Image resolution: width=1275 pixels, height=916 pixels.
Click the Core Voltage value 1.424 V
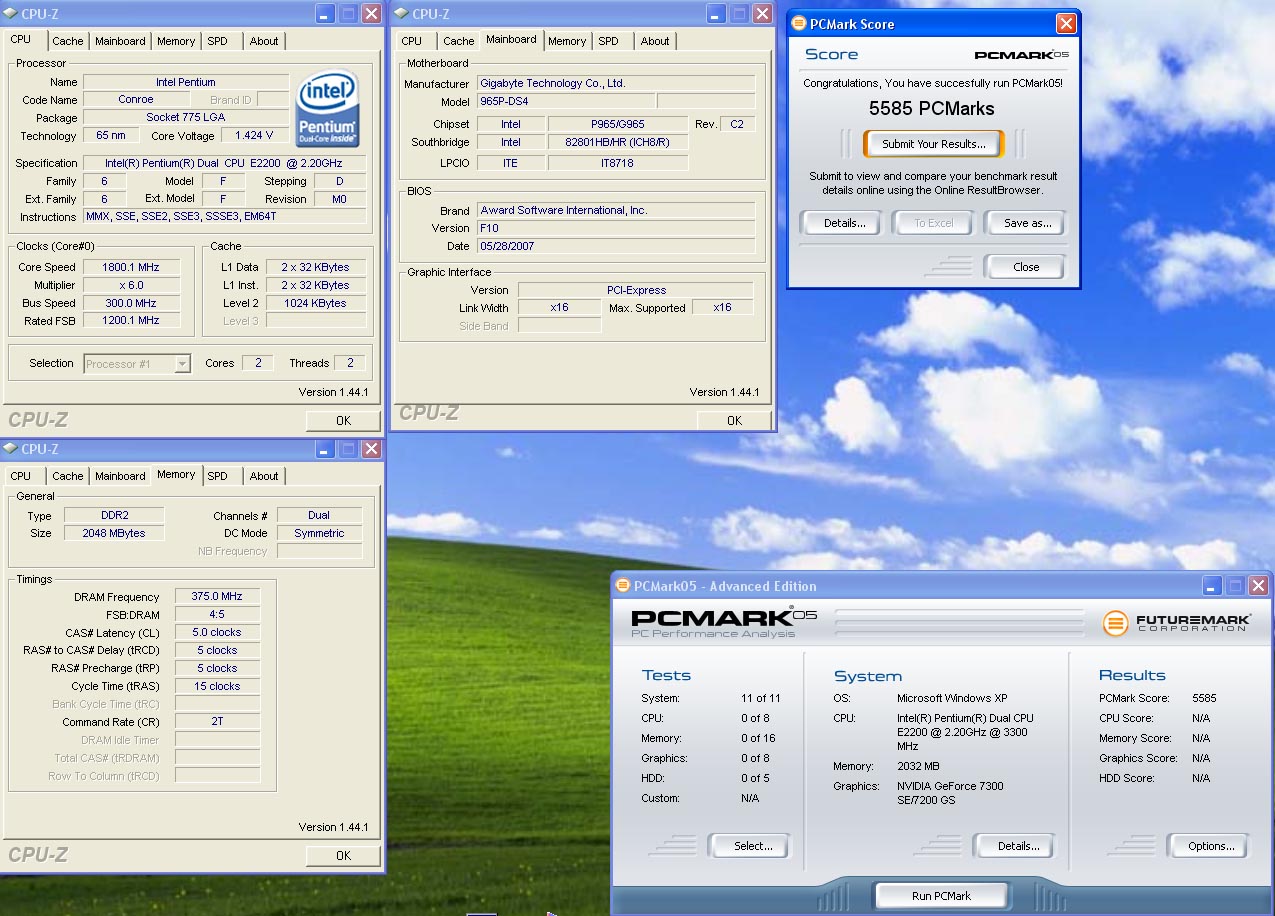pyautogui.click(x=254, y=136)
